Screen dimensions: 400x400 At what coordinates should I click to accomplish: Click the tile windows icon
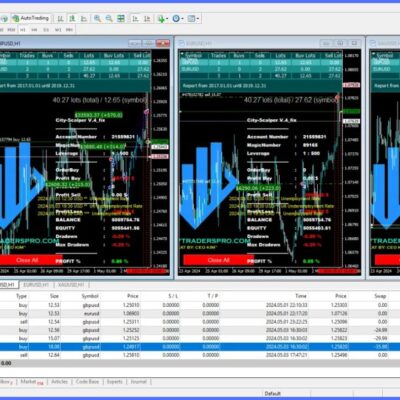(x=121, y=19)
